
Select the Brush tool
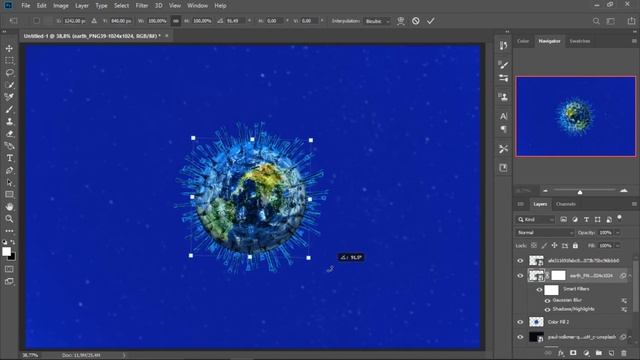pyautogui.click(x=9, y=109)
